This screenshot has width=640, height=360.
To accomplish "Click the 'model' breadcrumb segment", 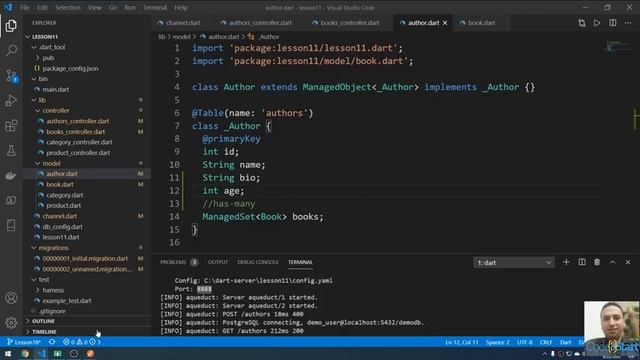I will point(181,37).
